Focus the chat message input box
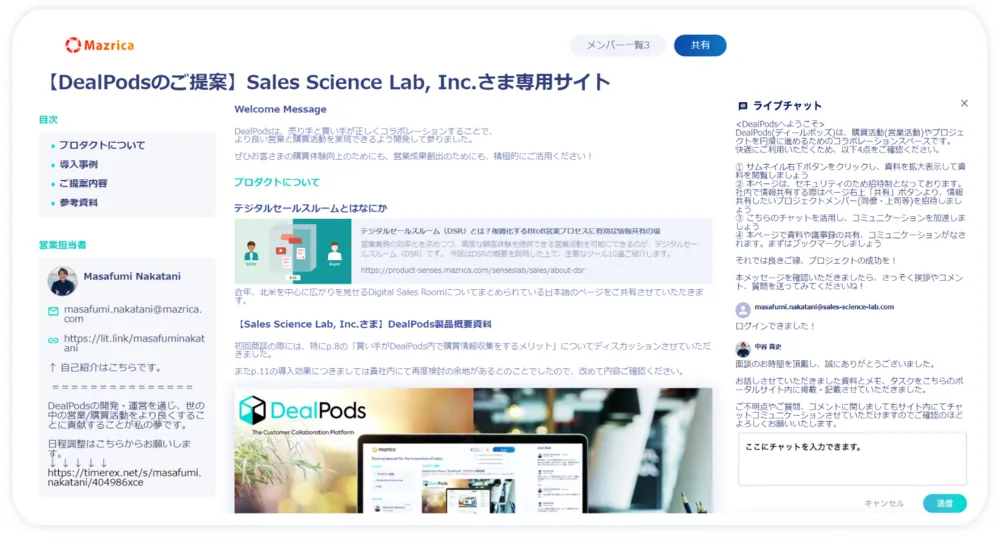Viewport: 1000px width, 539px height. pos(852,459)
